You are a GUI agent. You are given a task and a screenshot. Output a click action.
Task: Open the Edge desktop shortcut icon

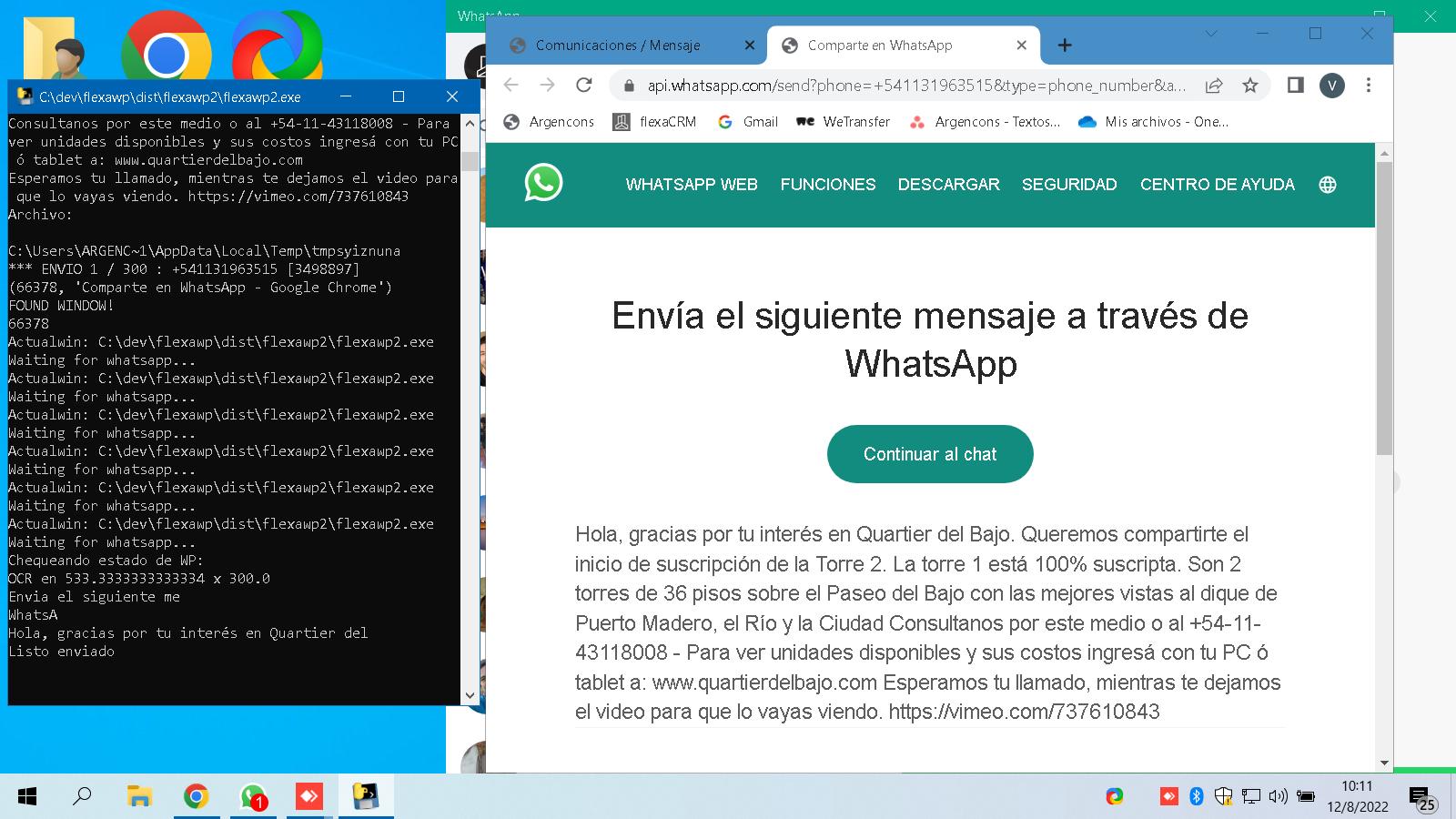(277, 47)
